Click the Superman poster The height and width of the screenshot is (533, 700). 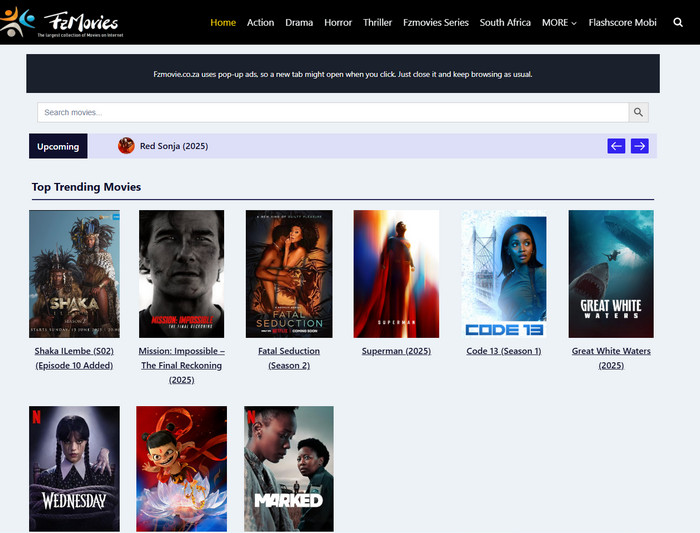point(396,274)
